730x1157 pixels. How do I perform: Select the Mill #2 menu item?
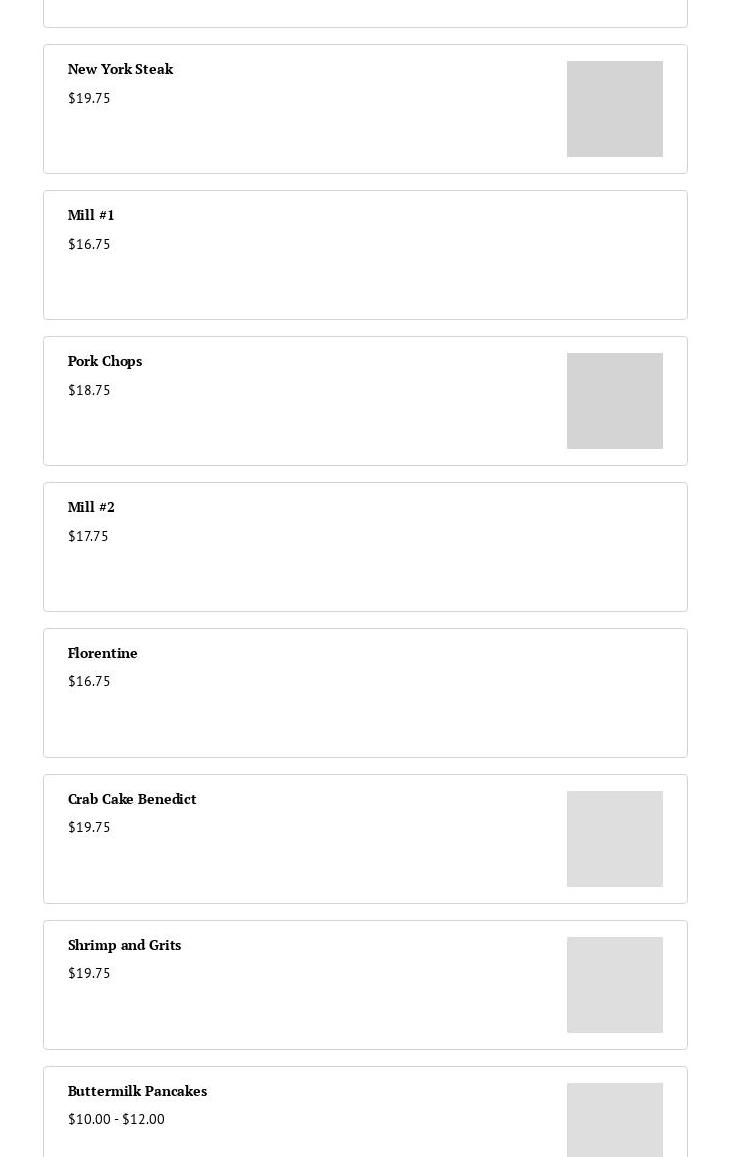point(365,547)
